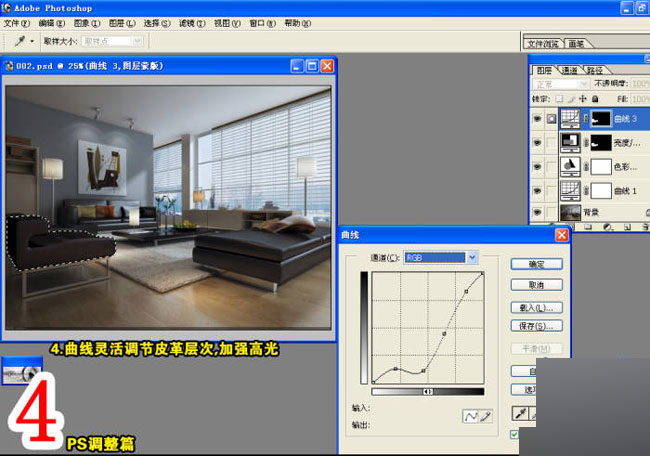Open the 图层 menu in the menu bar
The image size is (650, 456).
click(122, 23)
